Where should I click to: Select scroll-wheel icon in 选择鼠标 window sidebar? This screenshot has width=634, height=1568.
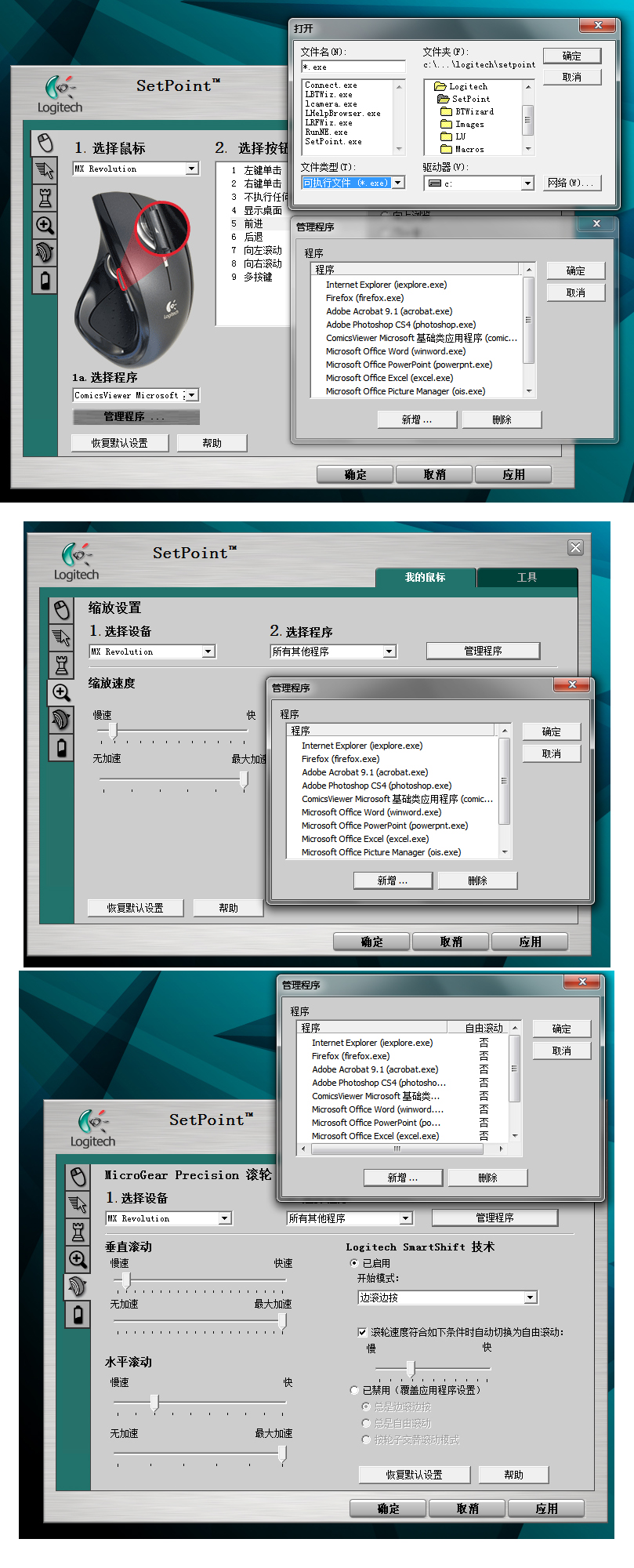[45, 252]
